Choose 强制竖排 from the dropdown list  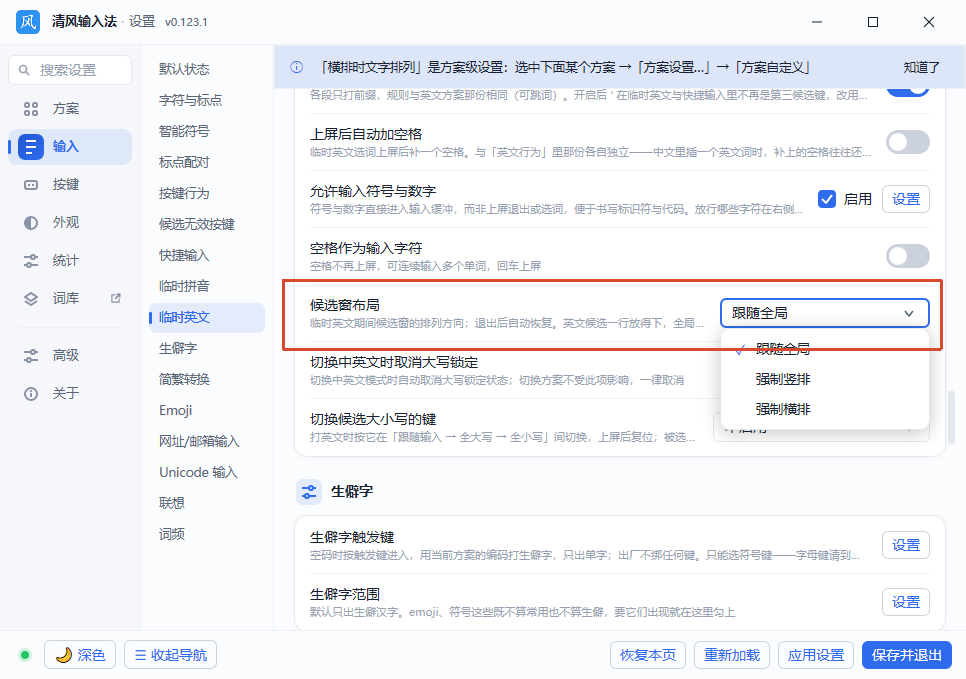click(824, 379)
